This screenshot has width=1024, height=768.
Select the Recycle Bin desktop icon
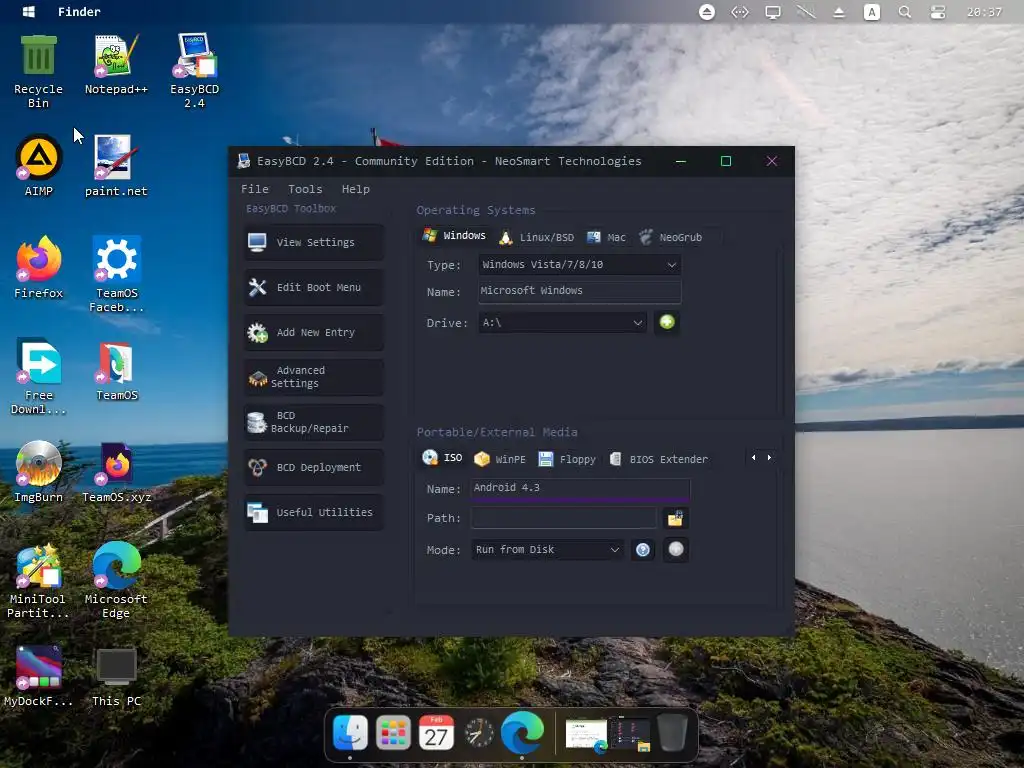pos(39,72)
